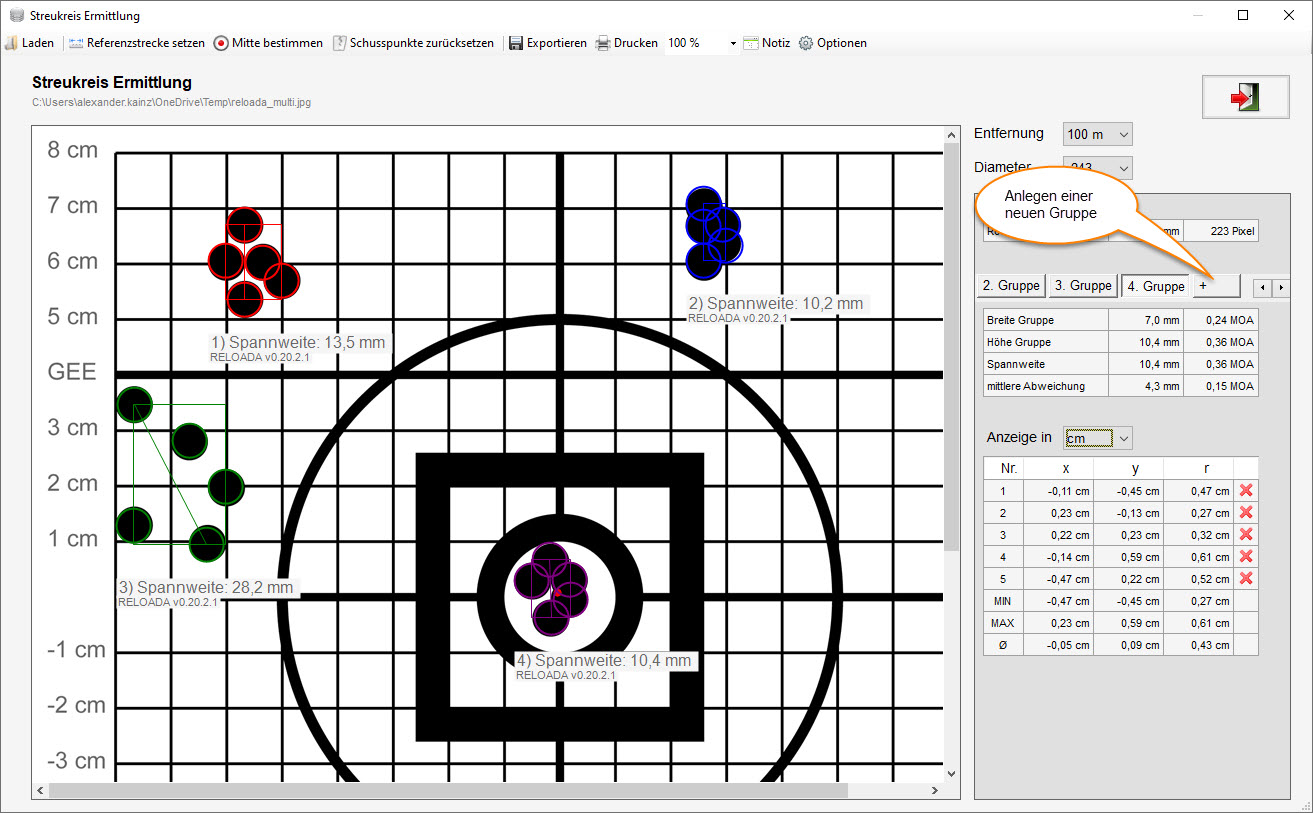Viewport: 1313px width, 813px height.
Task: Click the red exit door icon button
Action: [x=1245, y=96]
